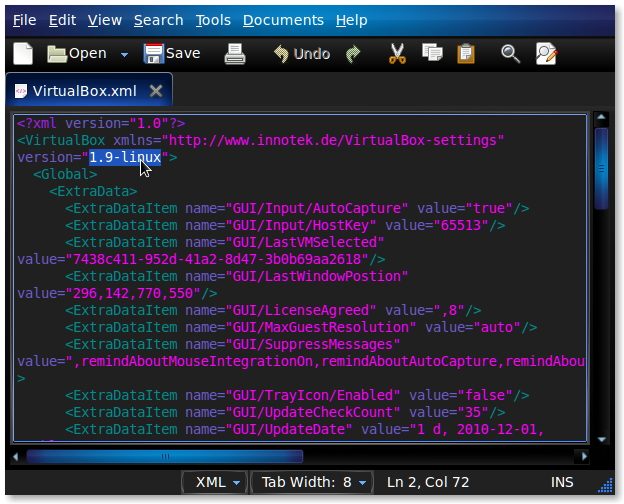Click the Save button

pyautogui.click(x=172, y=53)
